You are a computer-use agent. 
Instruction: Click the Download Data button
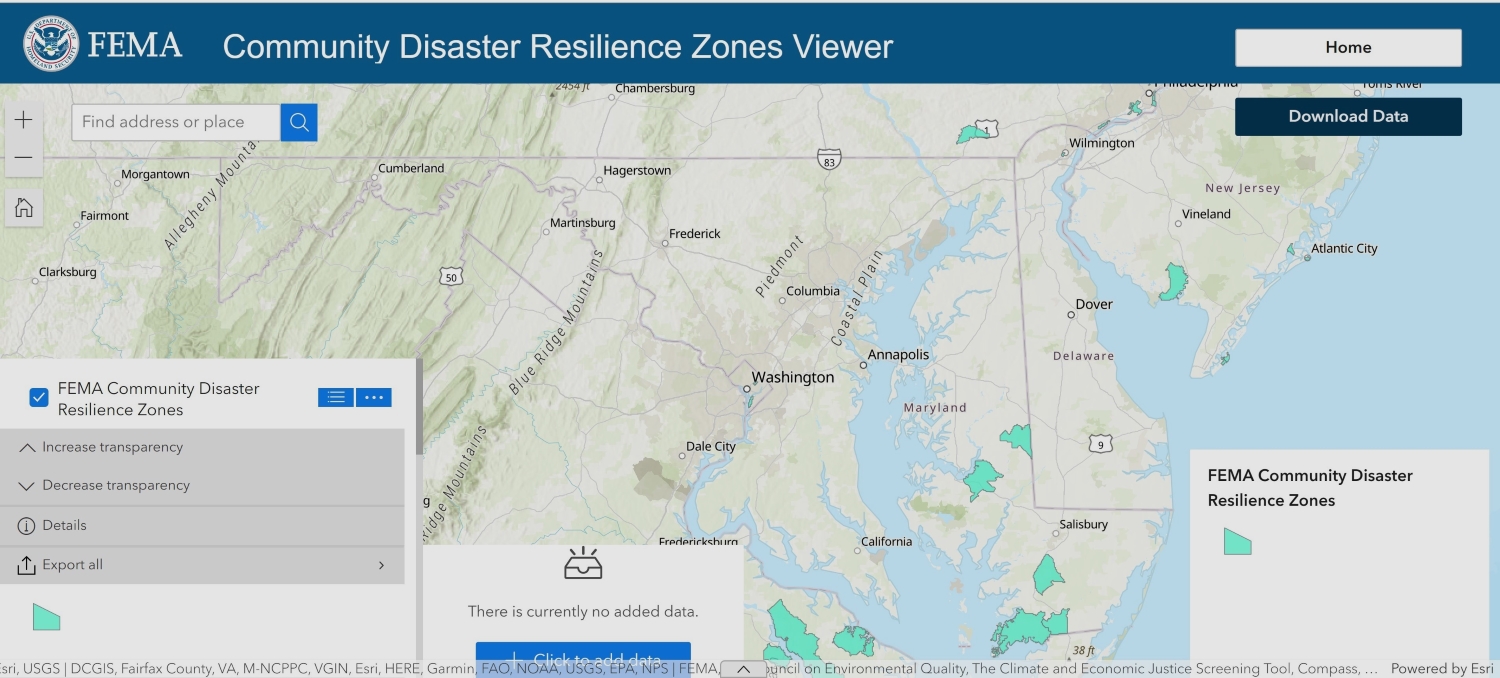[x=1348, y=116]
